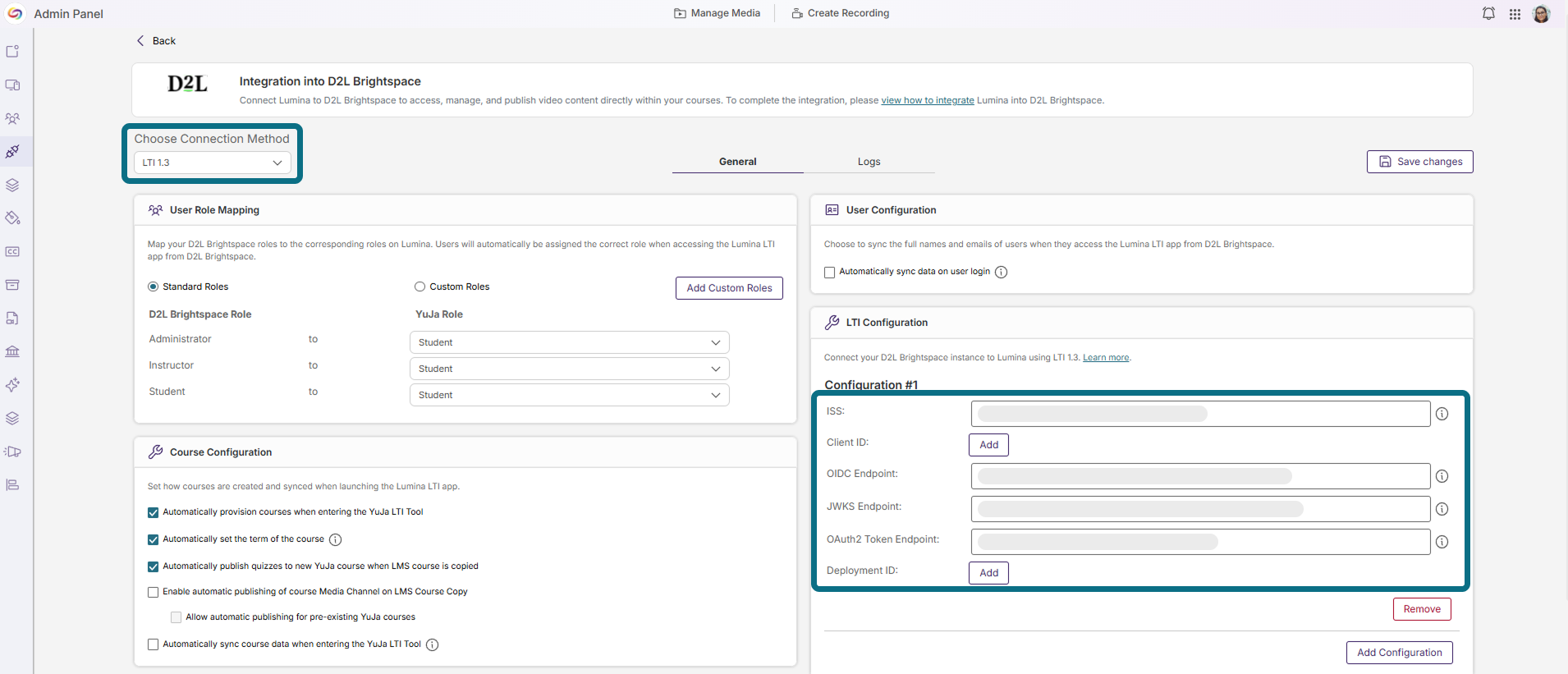
Task: Click the JWKS Endpoint input field
Action: pos(1200,509)
